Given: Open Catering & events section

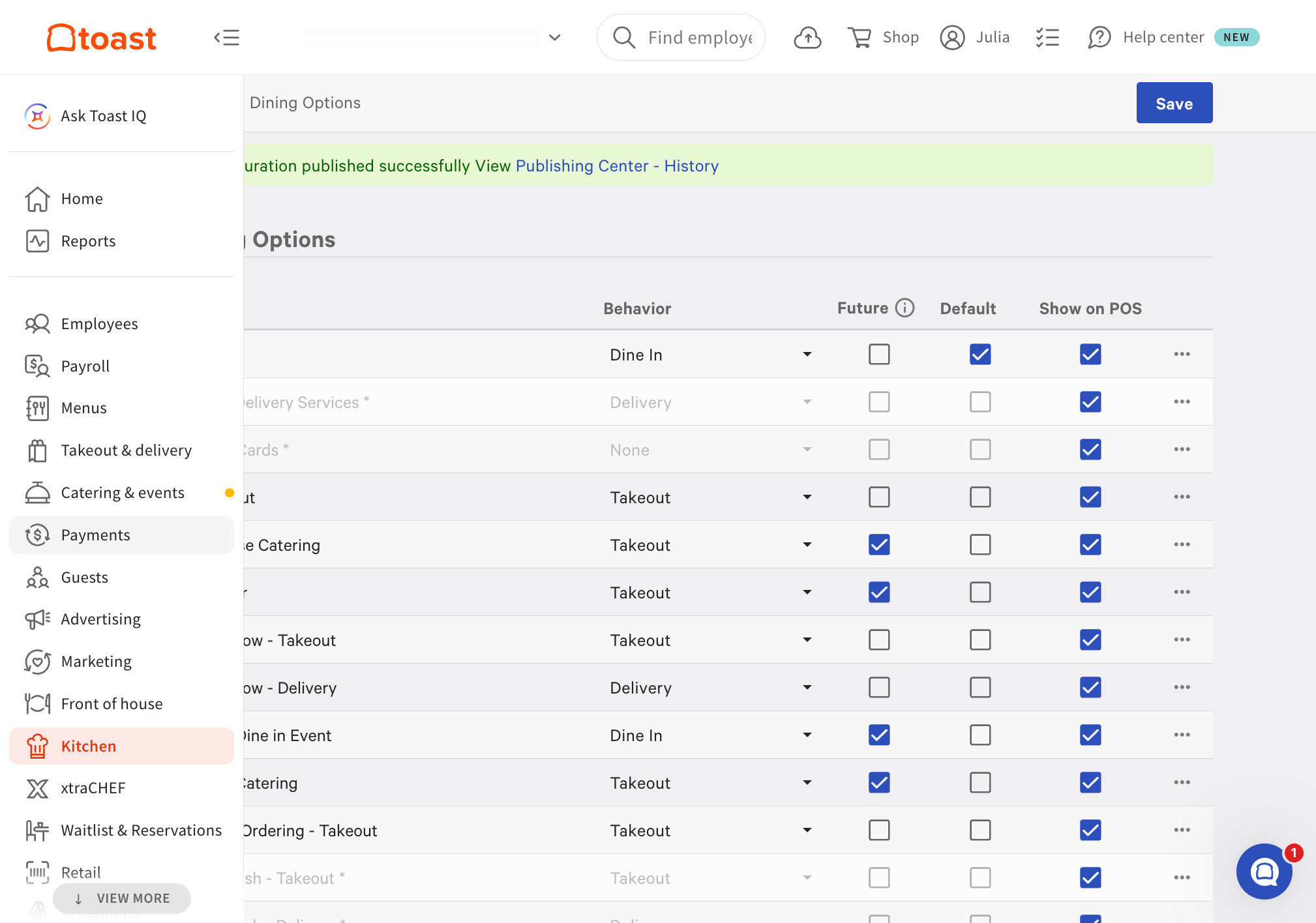Looking at the screenshot, I should pos(121,493).
